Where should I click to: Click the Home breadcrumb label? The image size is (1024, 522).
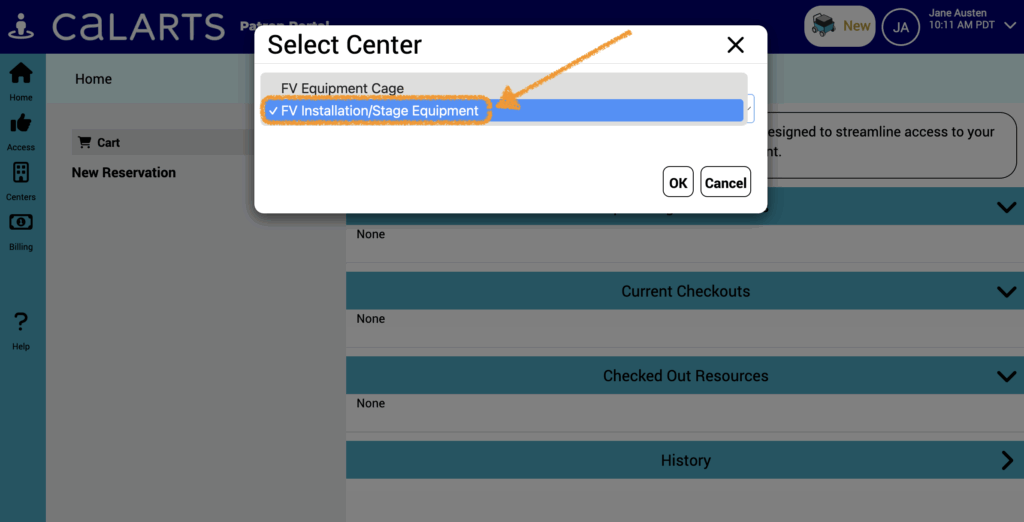(x=93, y=79)
